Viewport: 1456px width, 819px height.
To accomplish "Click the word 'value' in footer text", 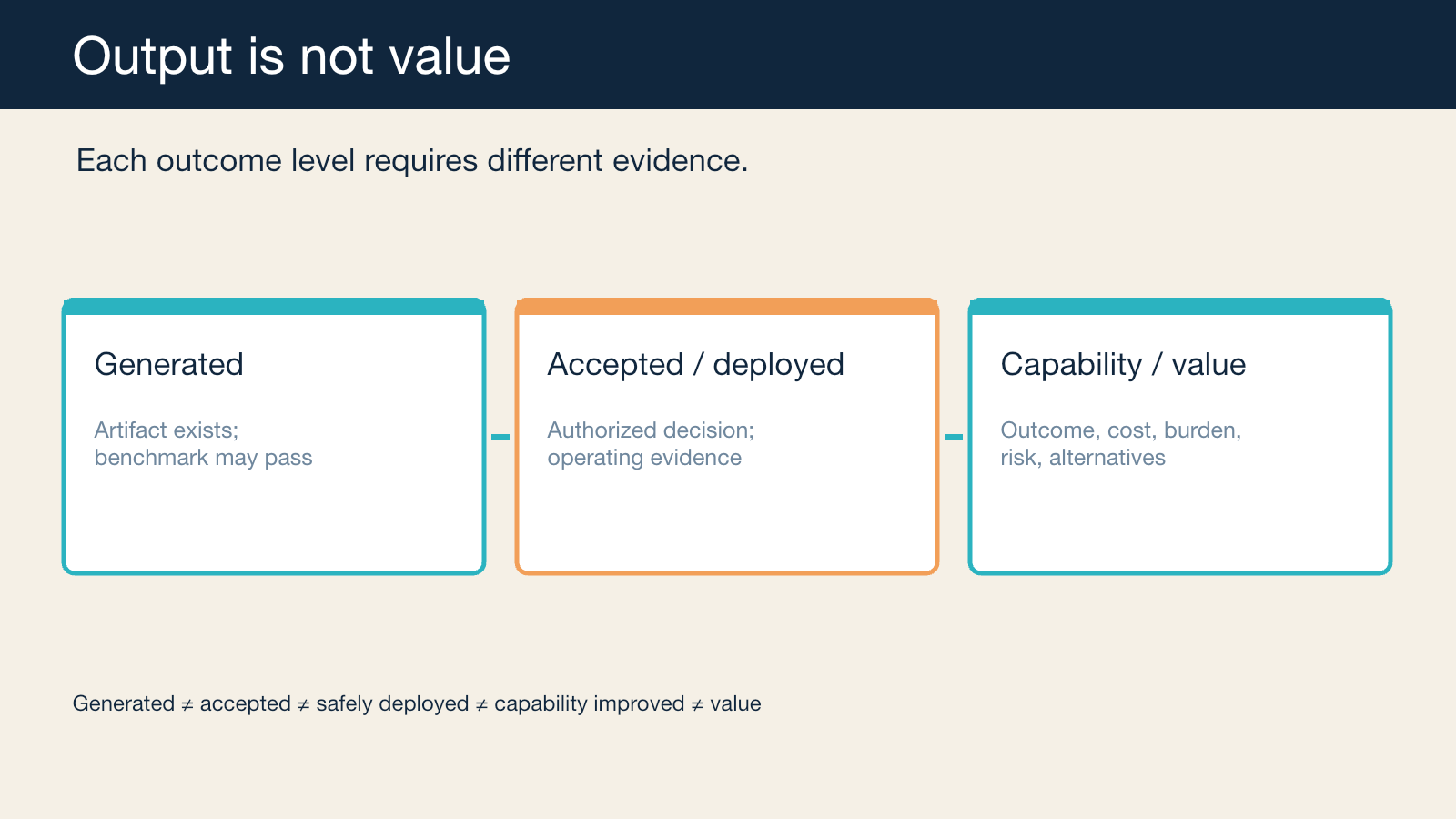I will (x=735, y=703).
